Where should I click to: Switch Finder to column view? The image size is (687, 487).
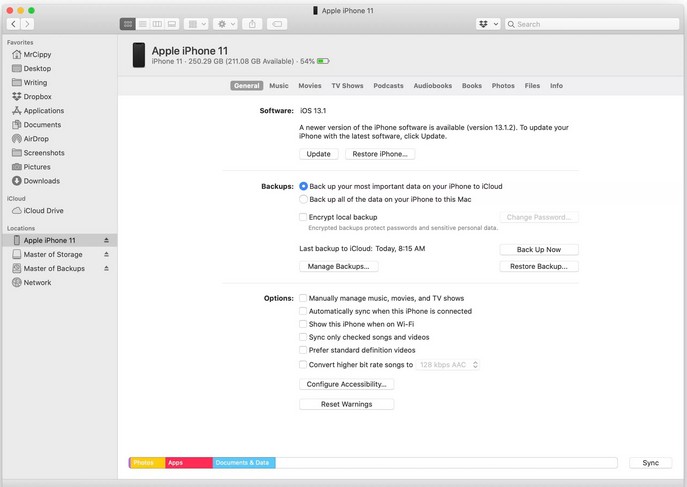click(157, 24)
